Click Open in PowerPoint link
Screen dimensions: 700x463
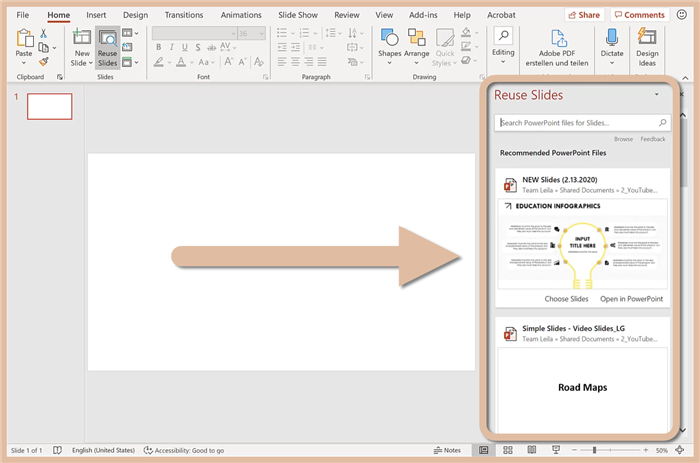631,298
